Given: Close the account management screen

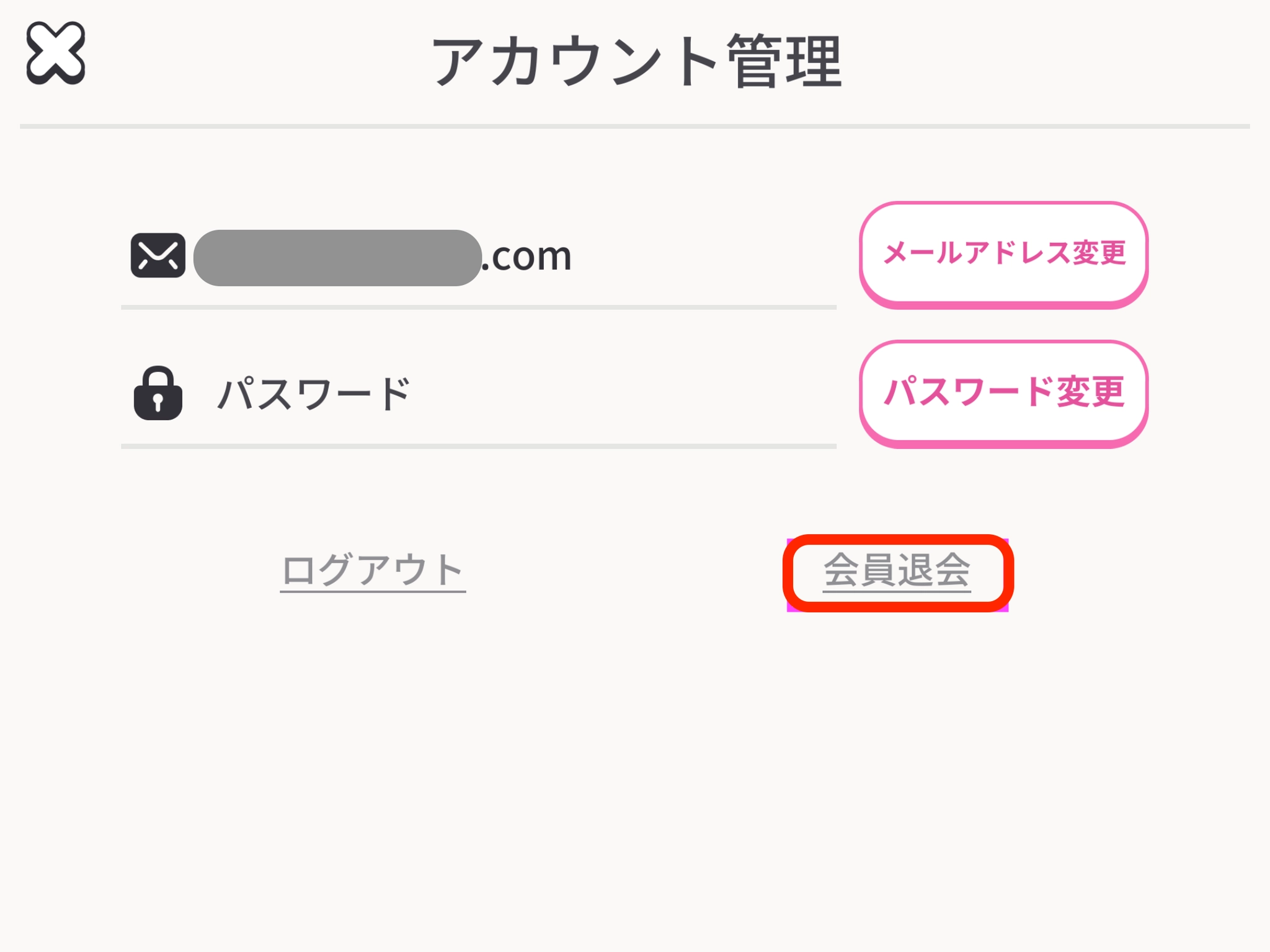Looking at the screenshot, I should [55, 53].
